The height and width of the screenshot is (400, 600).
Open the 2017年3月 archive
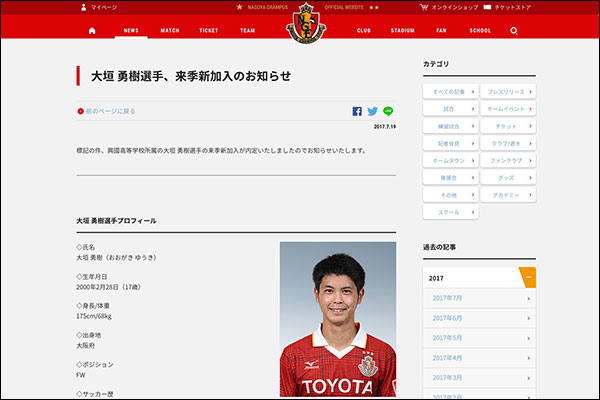479,378
